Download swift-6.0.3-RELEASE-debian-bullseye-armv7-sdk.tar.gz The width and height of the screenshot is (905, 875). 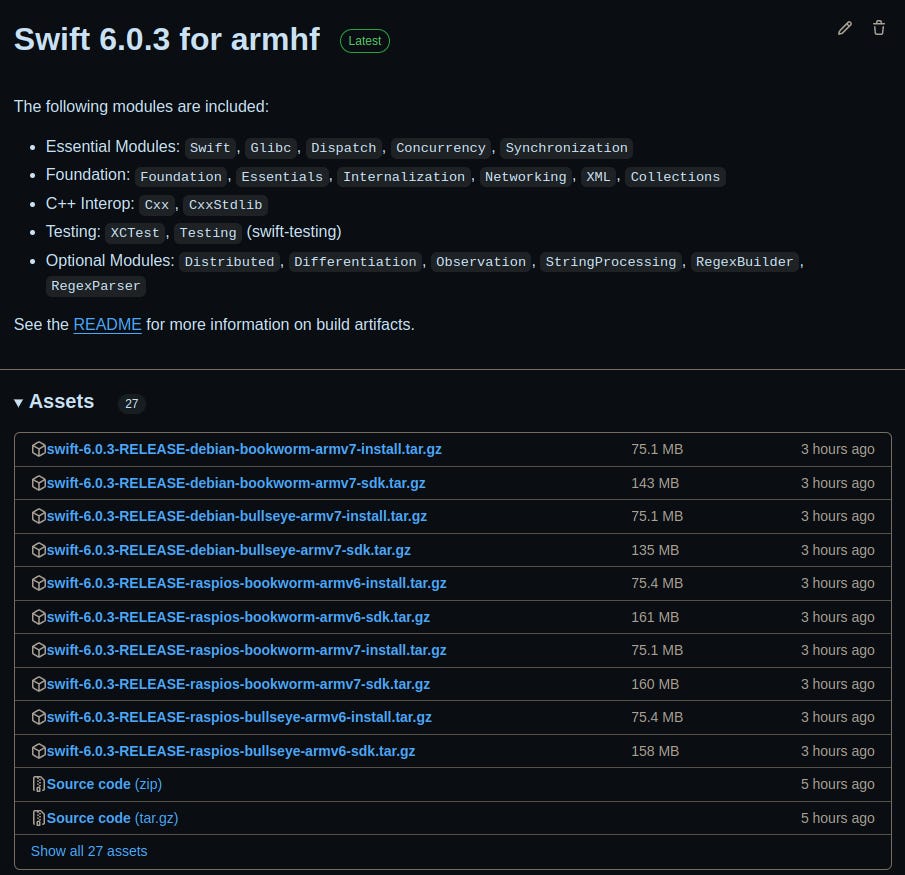tap(229, 550)
